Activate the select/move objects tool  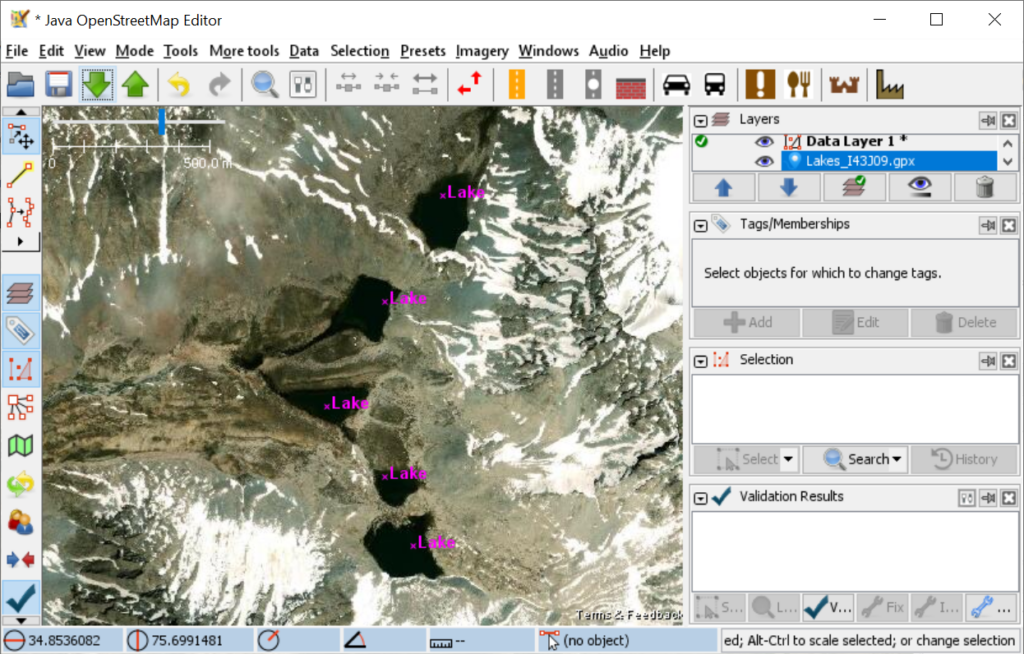21,137
